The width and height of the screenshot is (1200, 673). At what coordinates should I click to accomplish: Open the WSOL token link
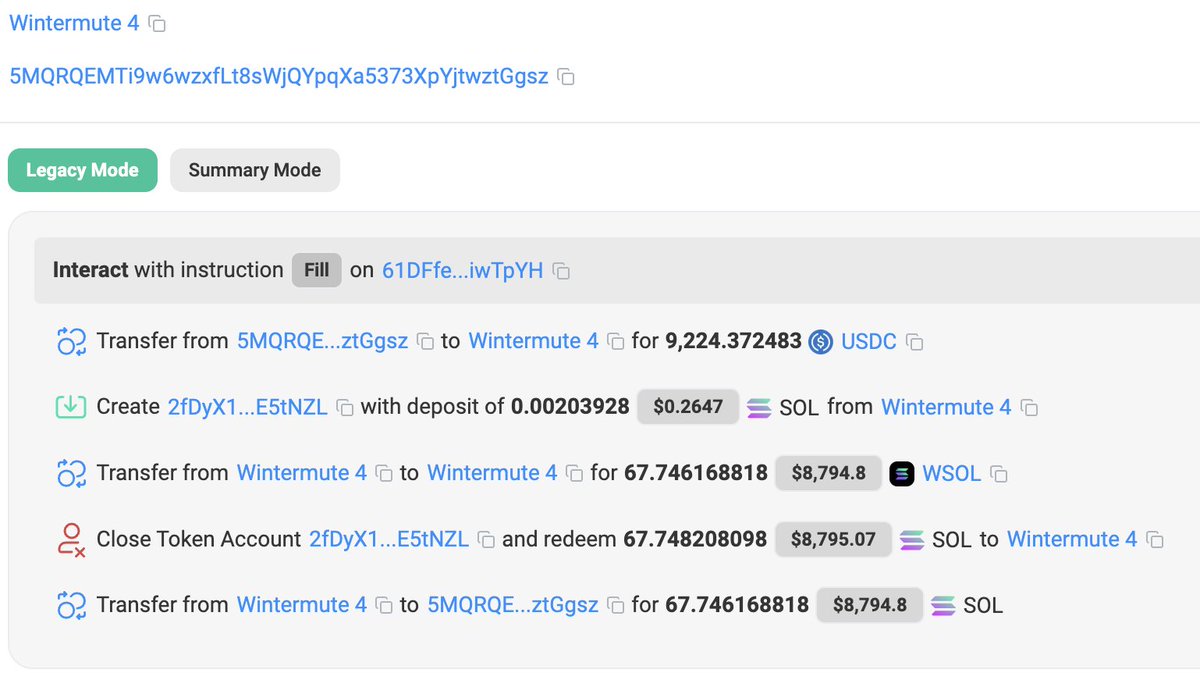(952, 473)
